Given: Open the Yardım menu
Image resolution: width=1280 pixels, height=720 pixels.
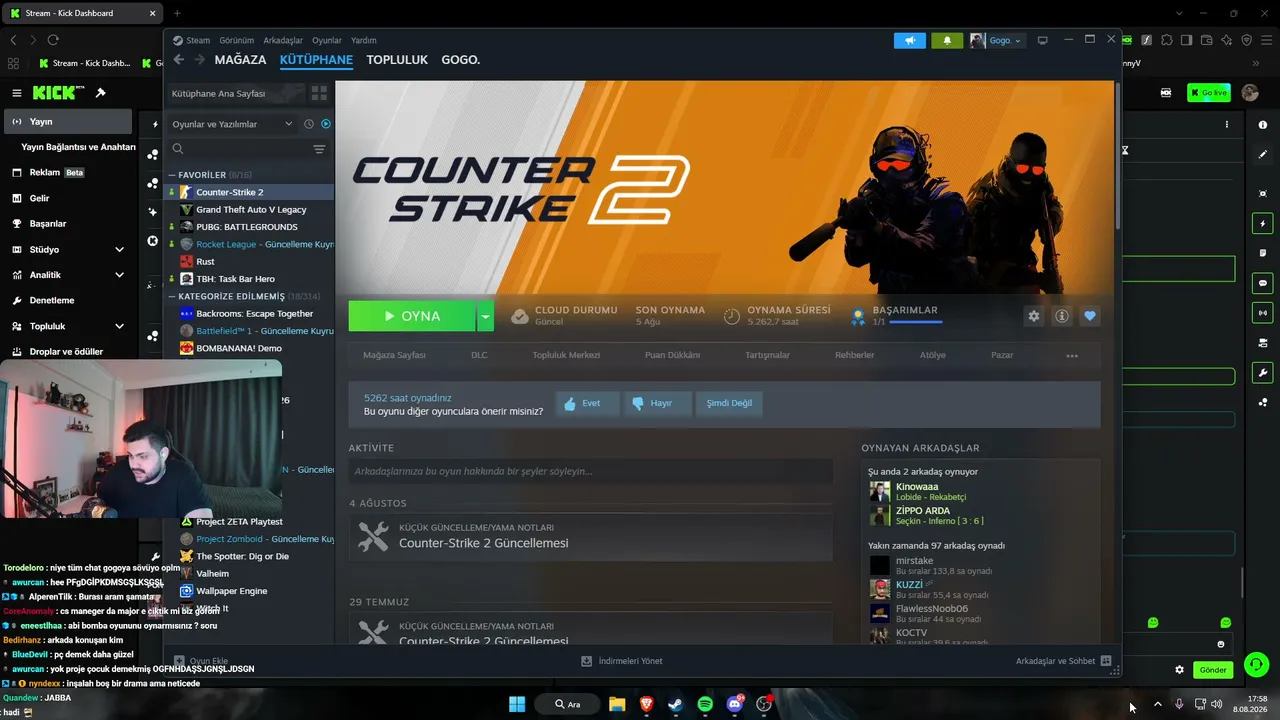Looking at the screenshot, I should [x=364, y=41].
